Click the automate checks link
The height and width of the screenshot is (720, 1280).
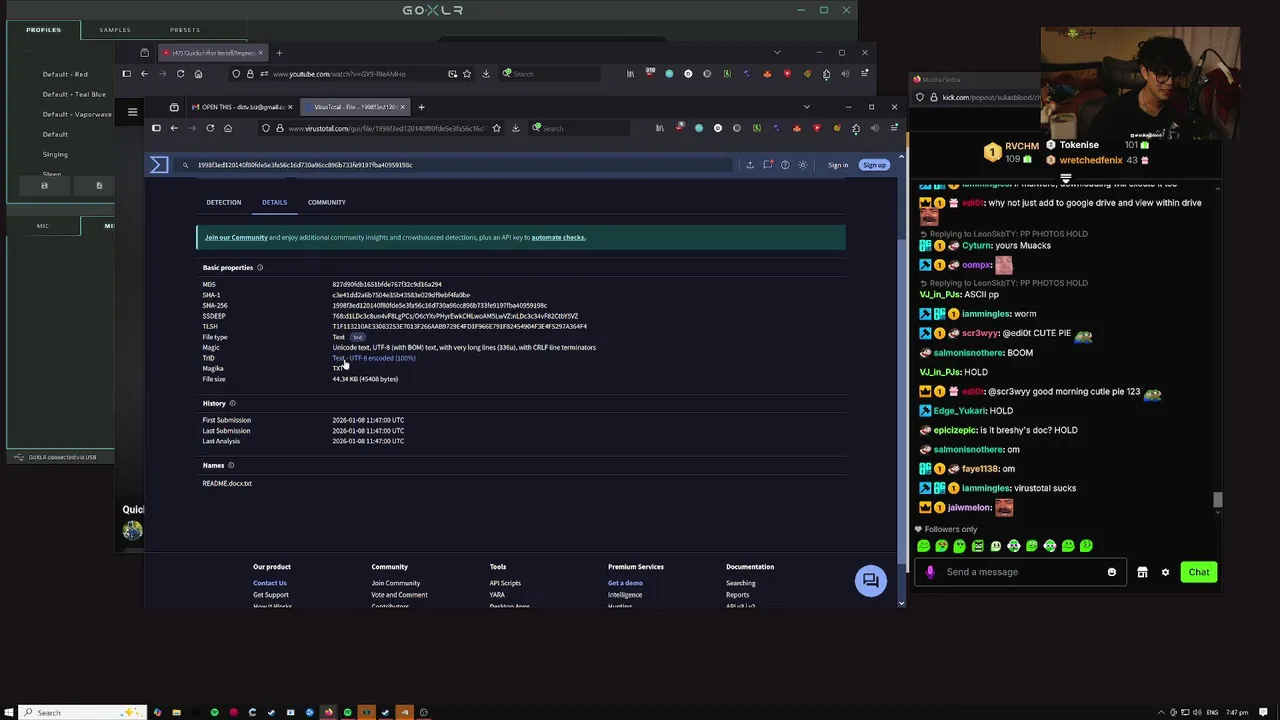(x=558, y=237)
